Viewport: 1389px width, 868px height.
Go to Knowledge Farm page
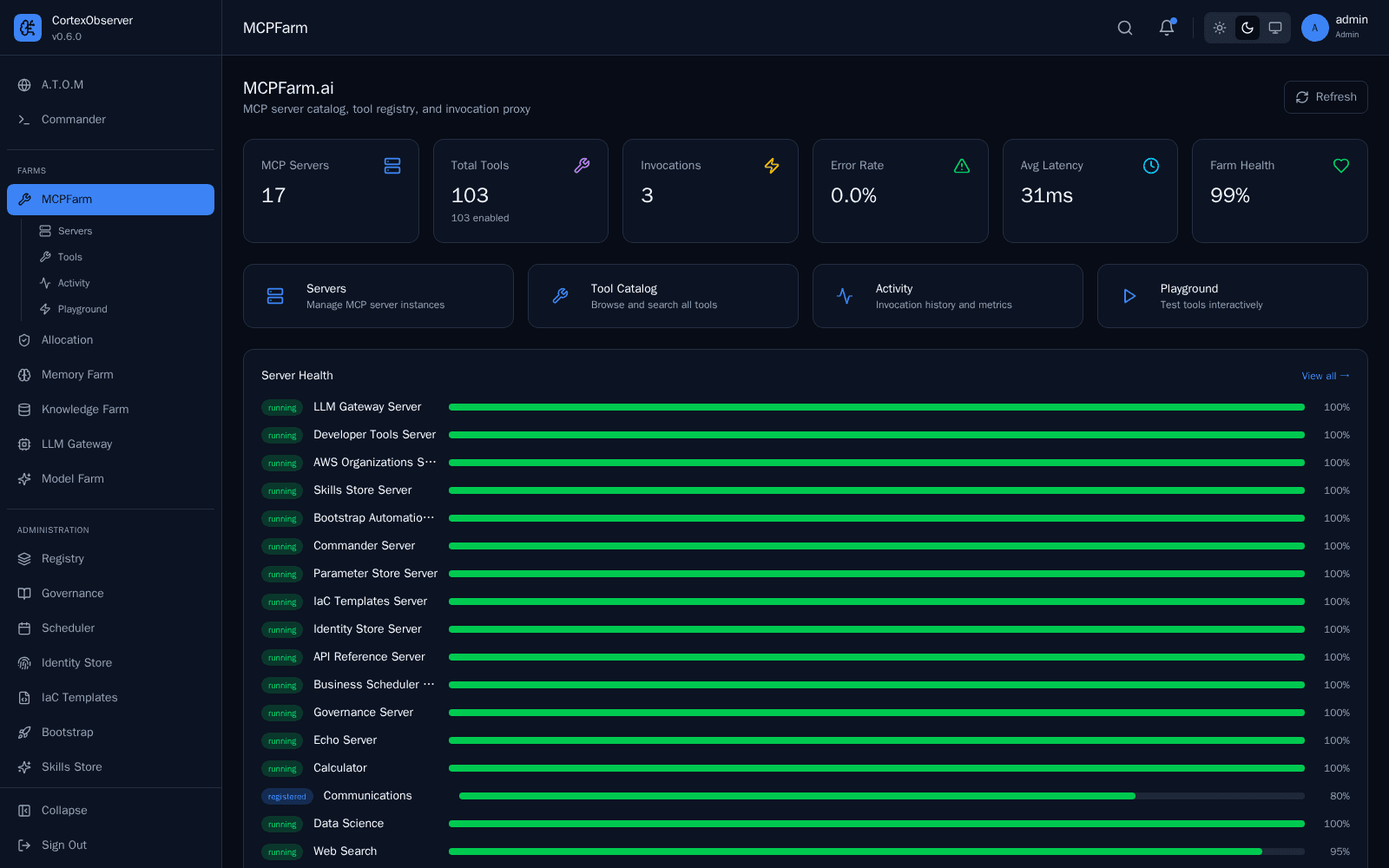click(x=110, y=410)
